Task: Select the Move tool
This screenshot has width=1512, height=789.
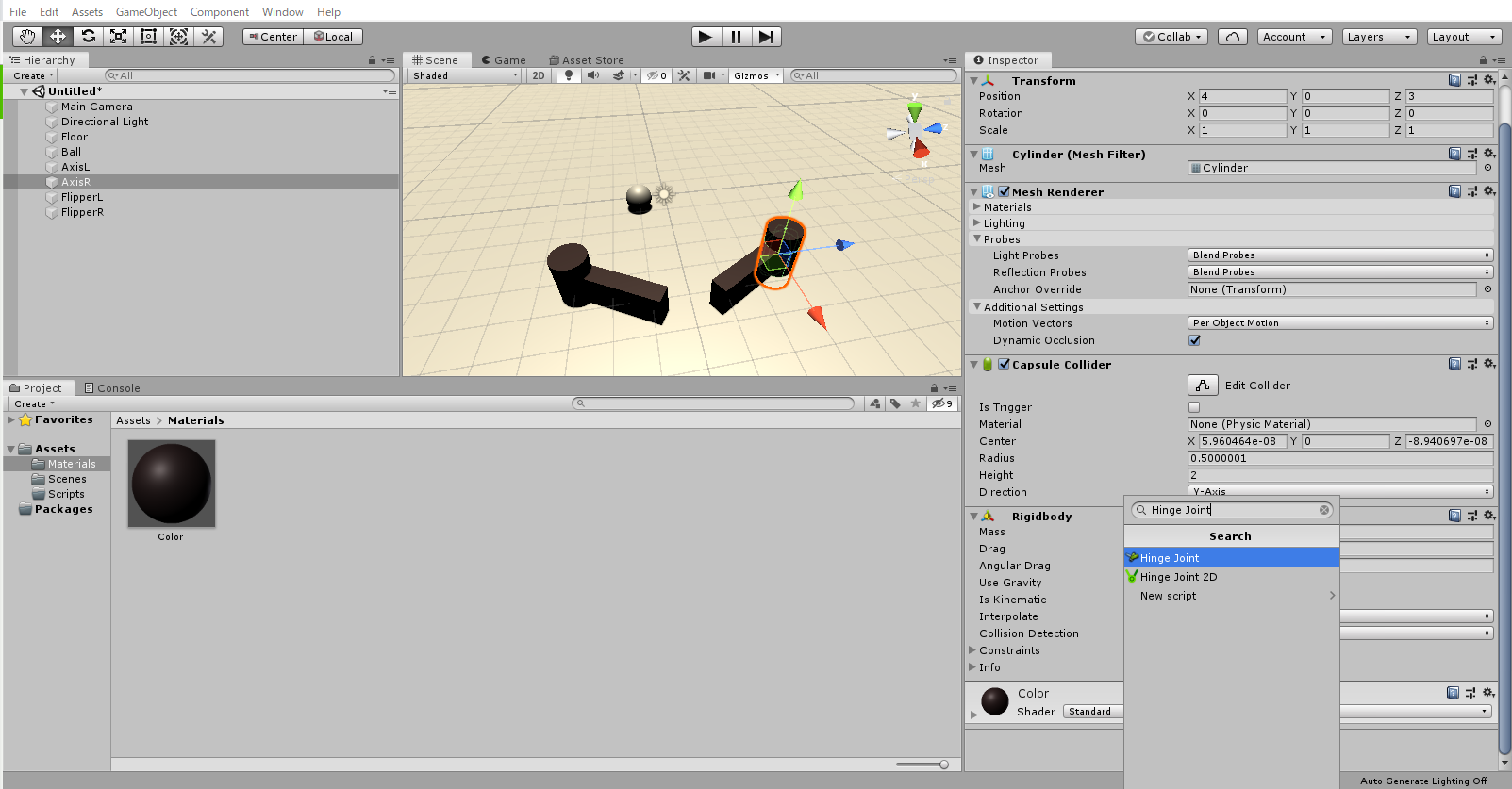Action: [x=58, y=37]
